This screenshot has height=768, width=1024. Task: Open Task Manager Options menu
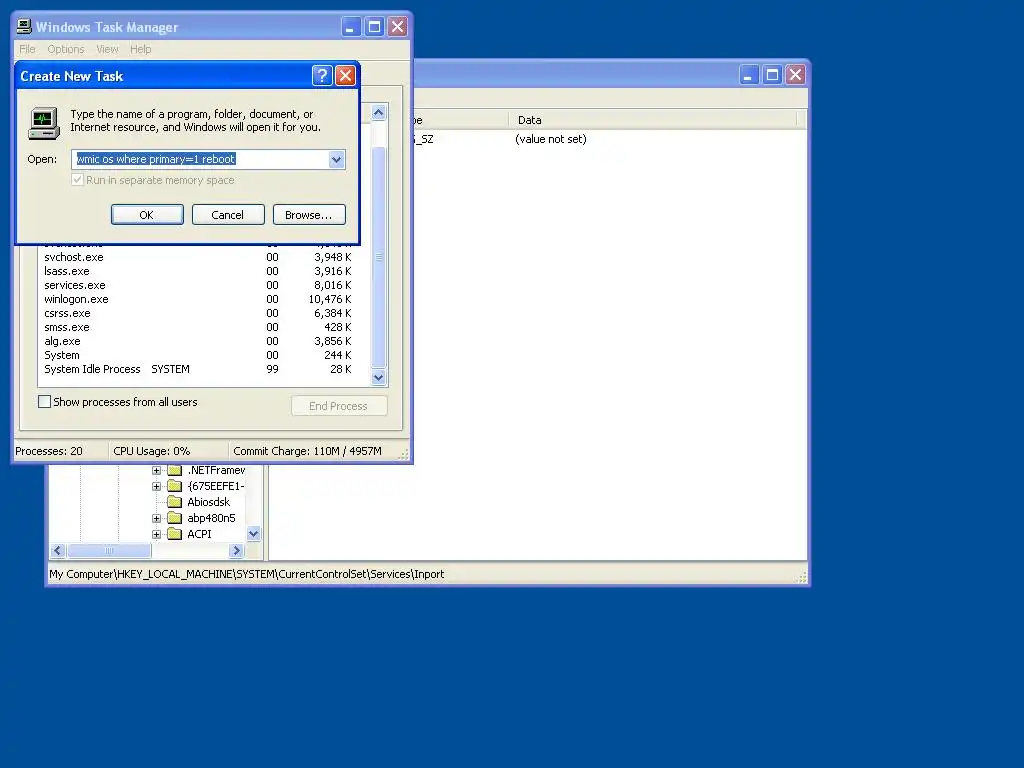66,49
